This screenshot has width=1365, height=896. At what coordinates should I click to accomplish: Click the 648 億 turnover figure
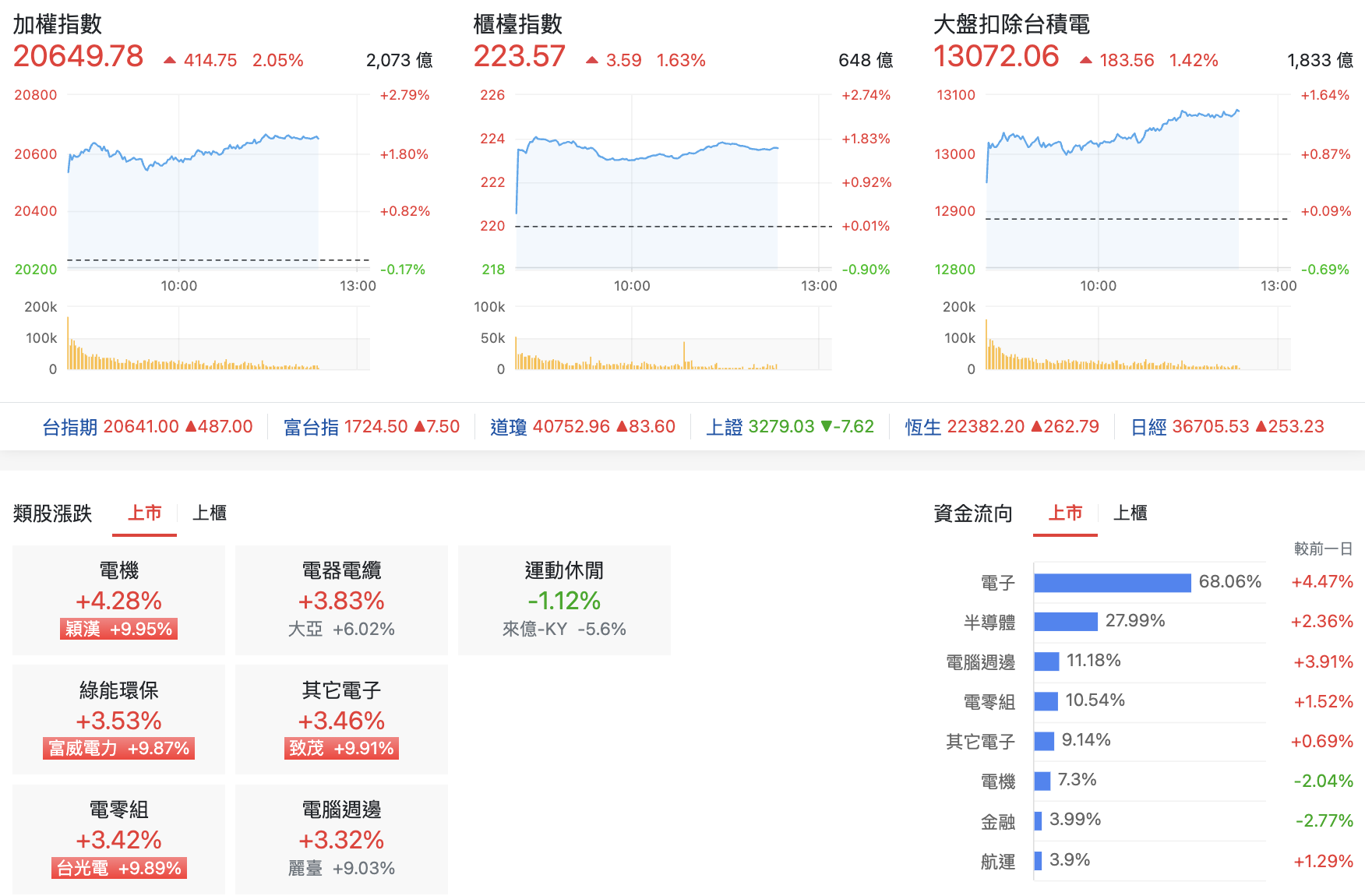coord(866,60)
